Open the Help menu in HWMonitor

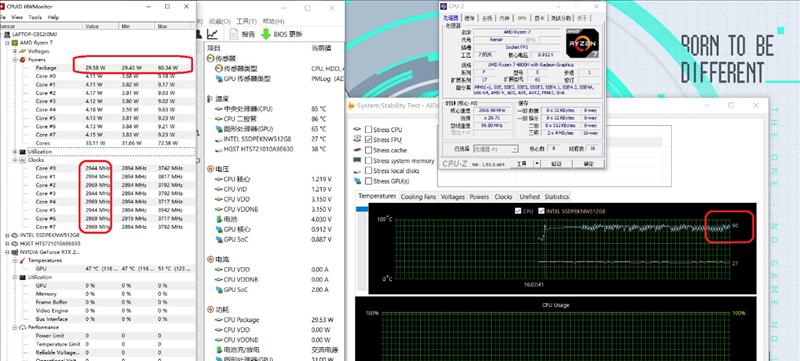tap(53, 17)
